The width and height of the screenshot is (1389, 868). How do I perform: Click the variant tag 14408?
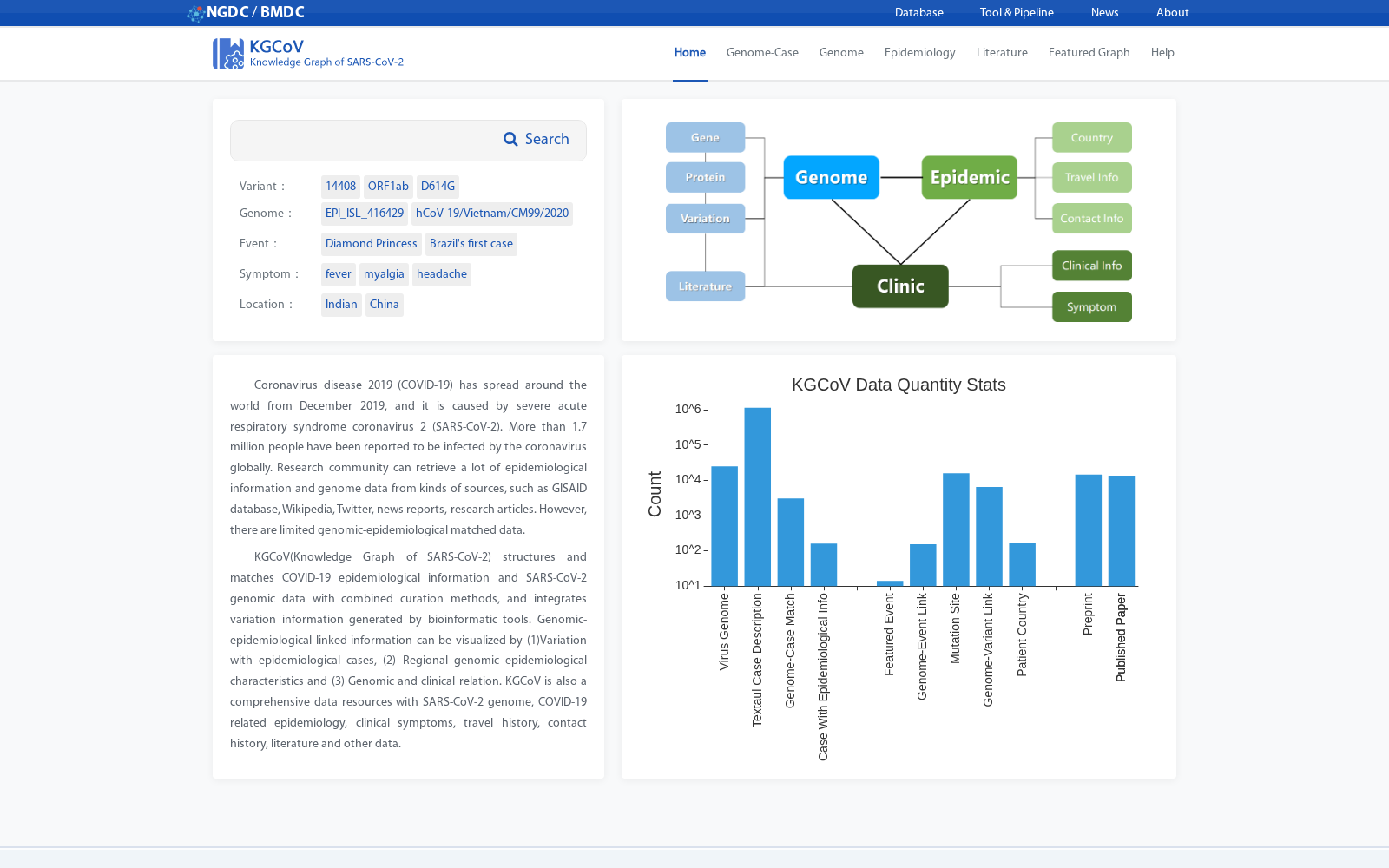click(x=340, y=187)
